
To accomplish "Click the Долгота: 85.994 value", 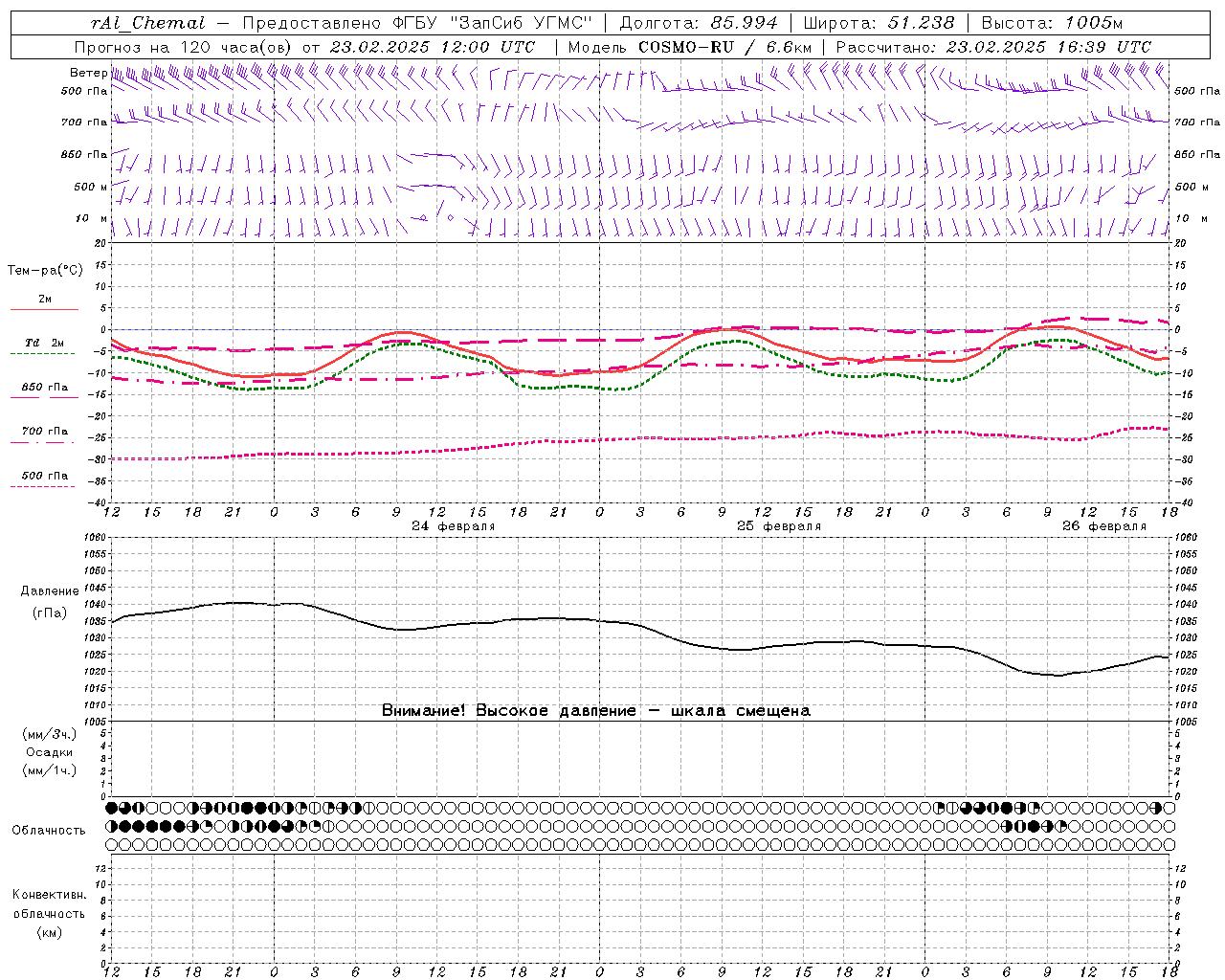I will (x=700, y=23).
